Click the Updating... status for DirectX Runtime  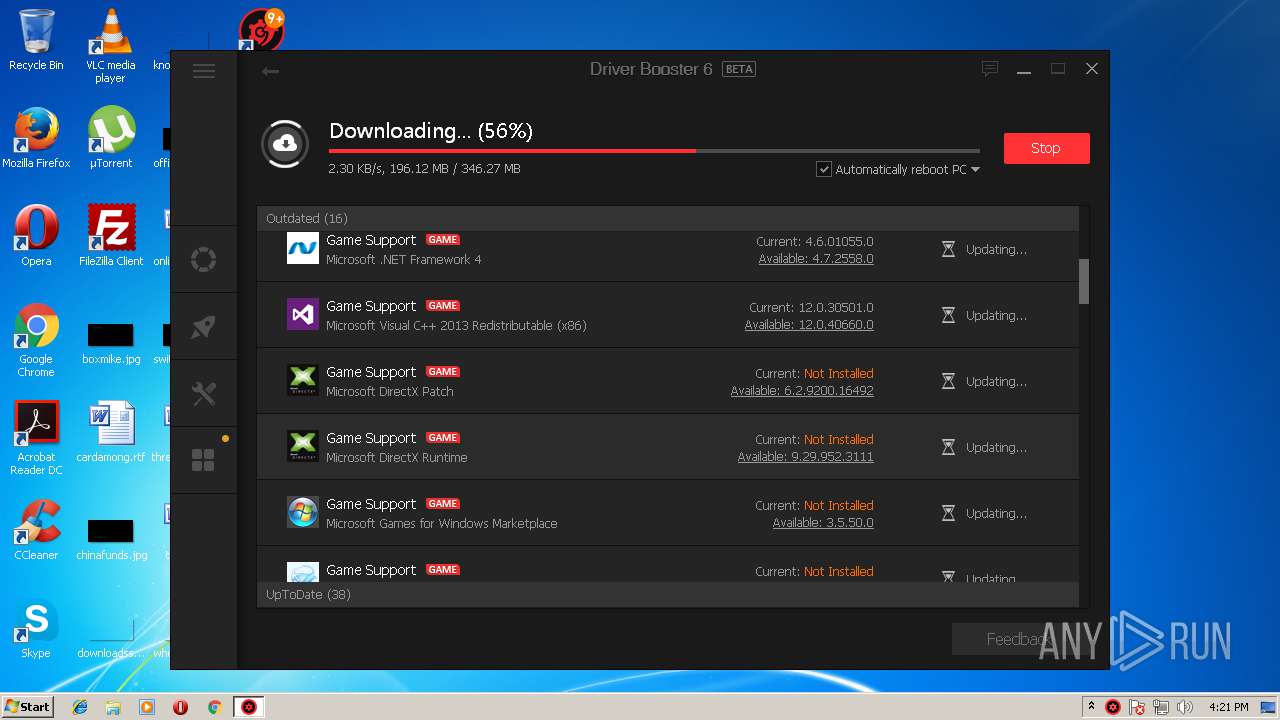(996, 448)
